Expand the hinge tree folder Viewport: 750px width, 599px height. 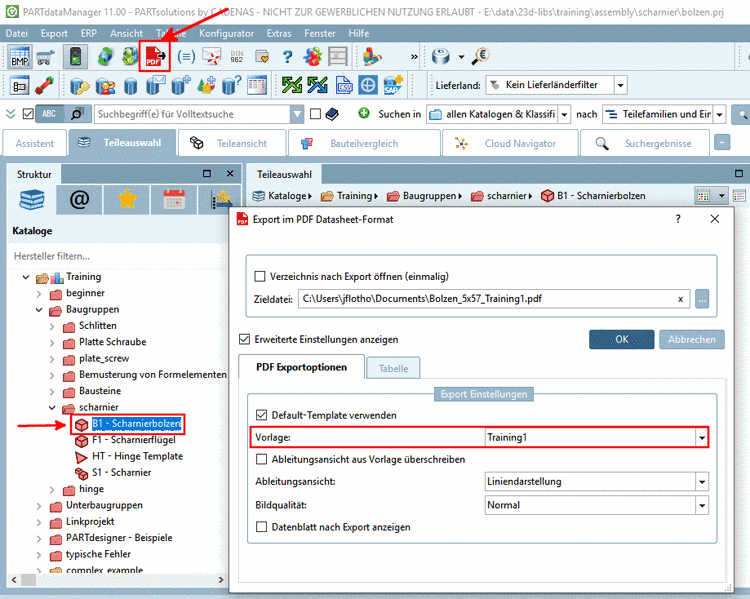coord(52,490)
